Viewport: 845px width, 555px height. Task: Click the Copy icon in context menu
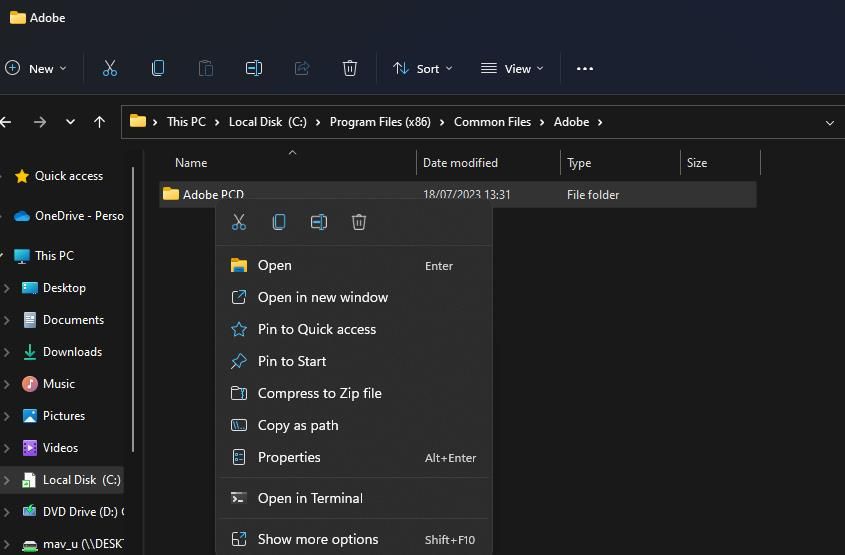[279, 222]
